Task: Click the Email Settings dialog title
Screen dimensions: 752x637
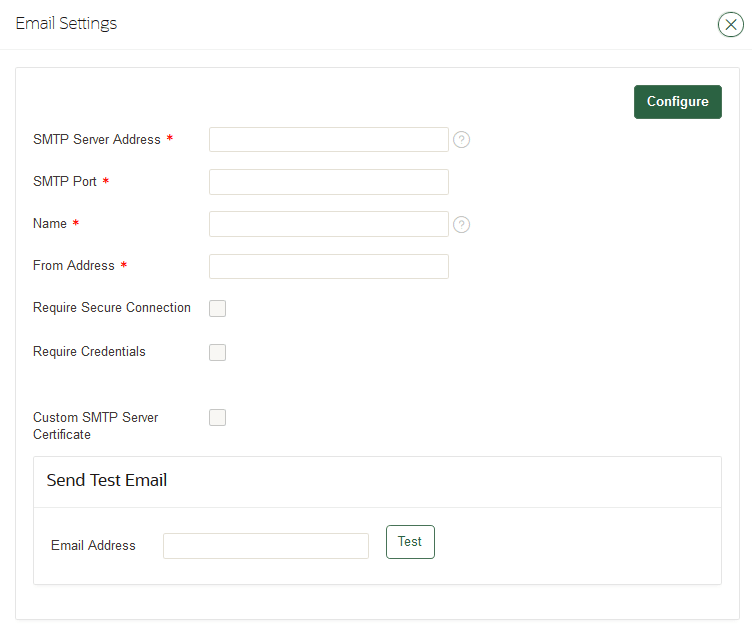Action: [66, 24]
